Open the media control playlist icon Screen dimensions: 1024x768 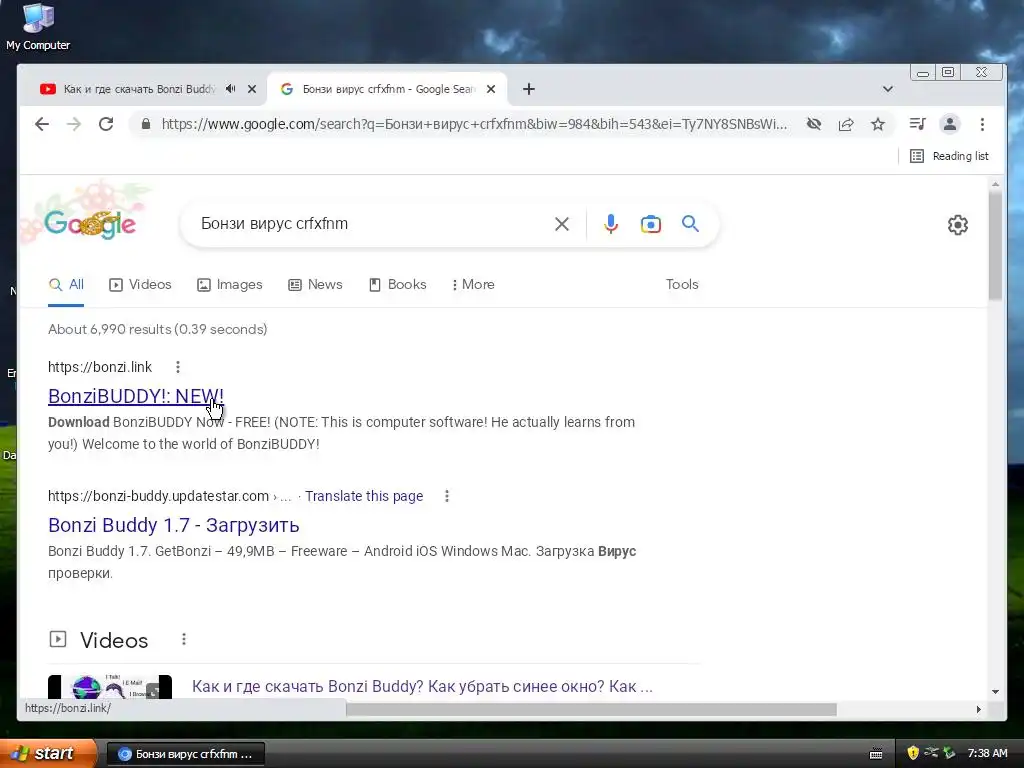(x=918, y=124)
